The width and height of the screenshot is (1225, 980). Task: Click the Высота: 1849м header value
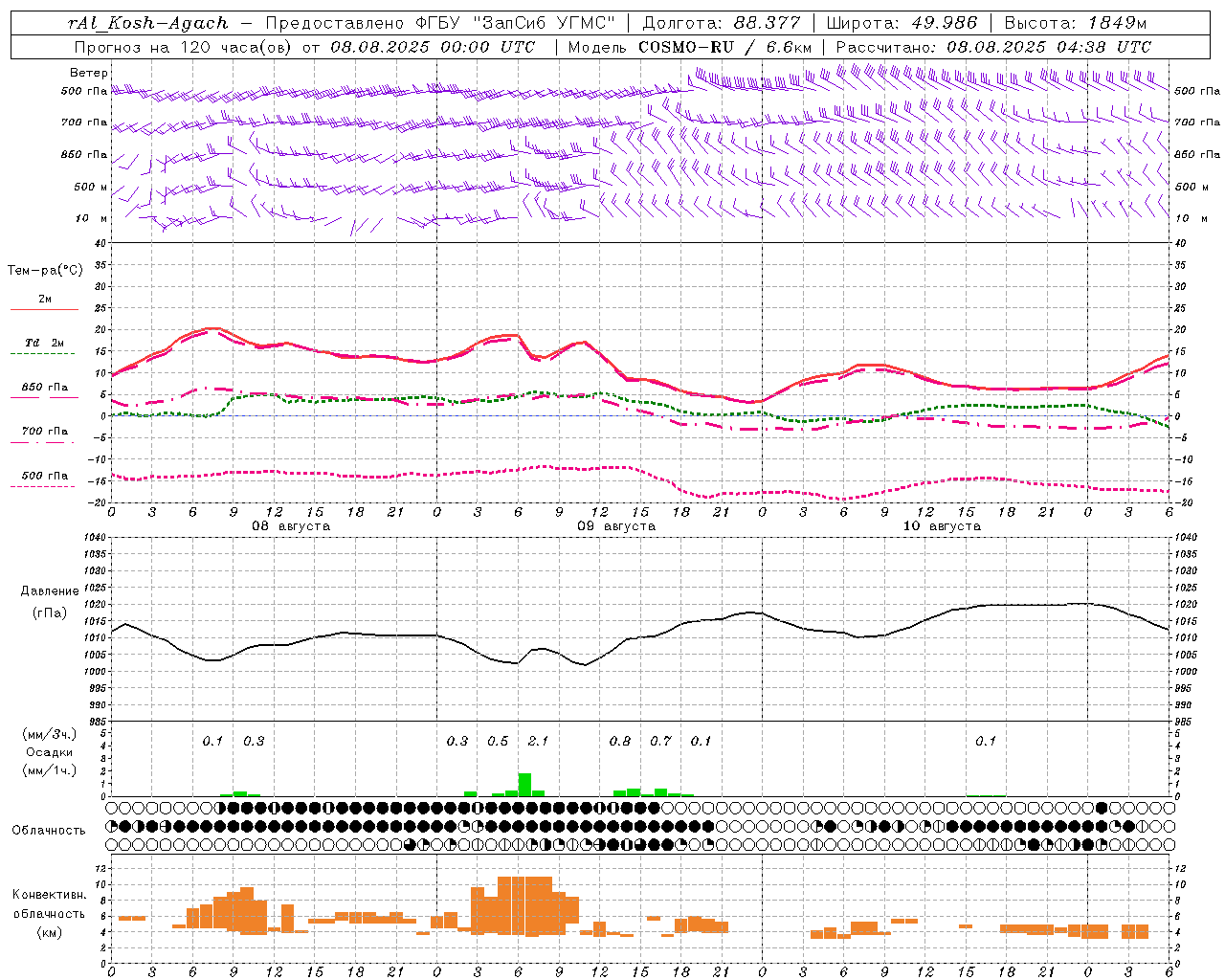[1076, 23]
